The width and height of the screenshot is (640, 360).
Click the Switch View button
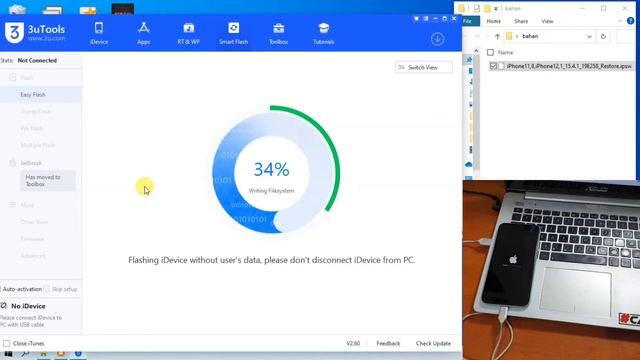tap(424, 67)
